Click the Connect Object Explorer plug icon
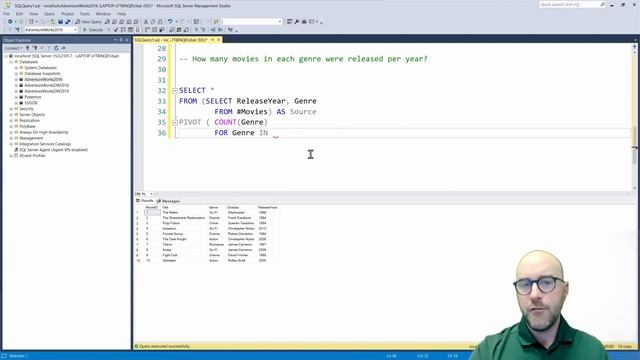The image size is (640, 360). click(27, 48)
